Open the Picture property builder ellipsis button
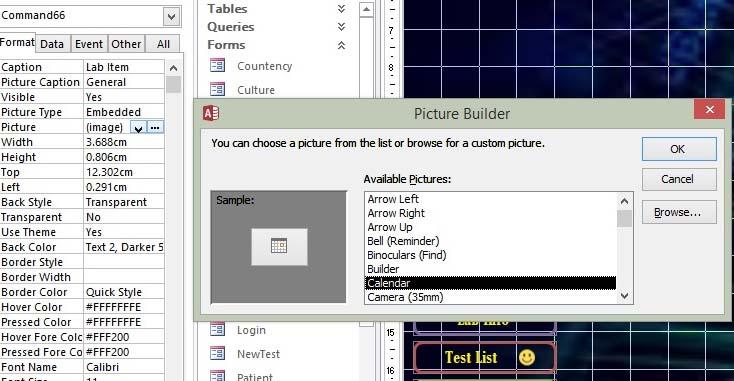734x381 pixels. pos(155,127)
